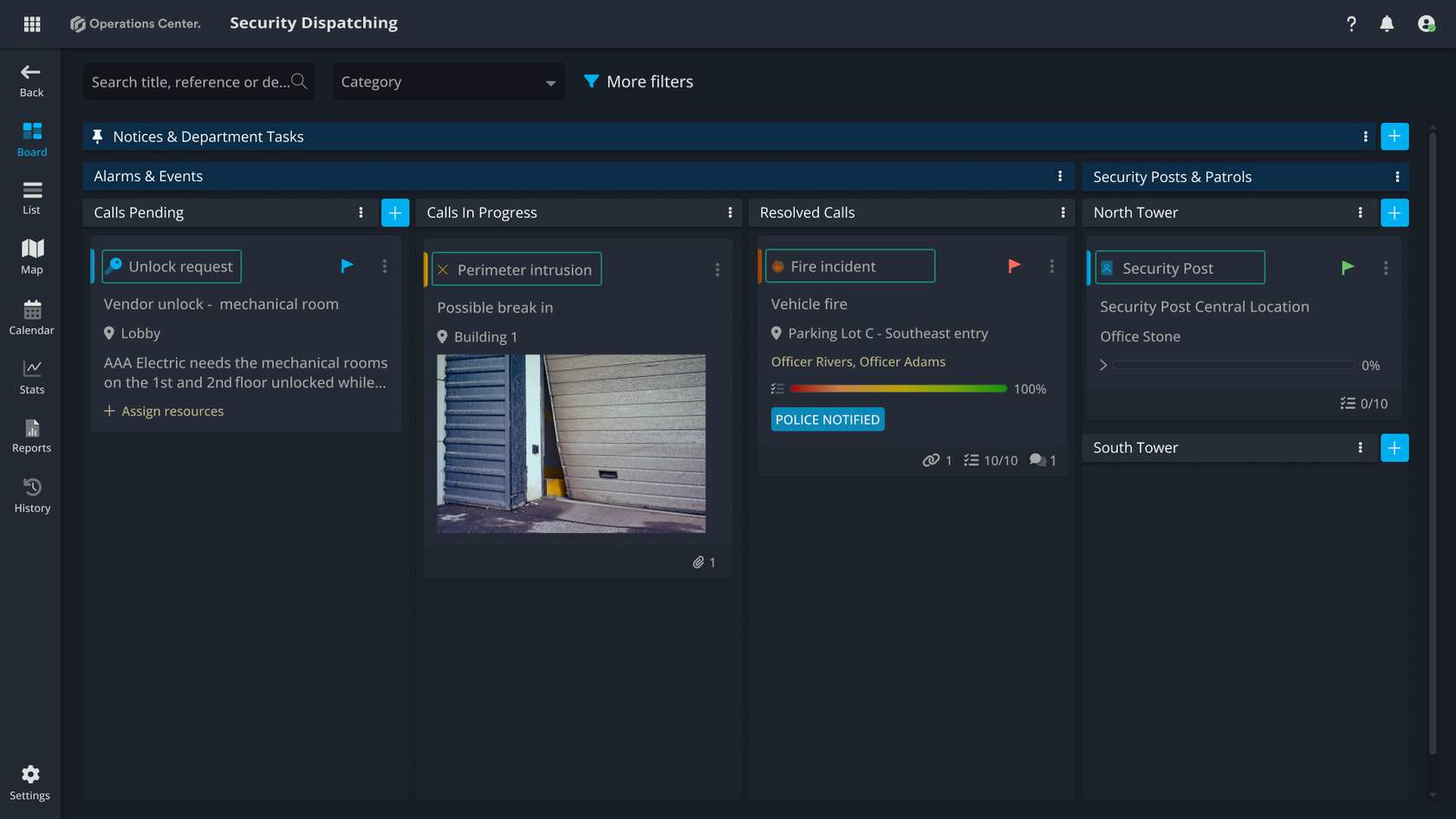Viewport: 1456px width, 819px height.
Task: Click the 100% checklist progress bar
Action: coord(898,389)
